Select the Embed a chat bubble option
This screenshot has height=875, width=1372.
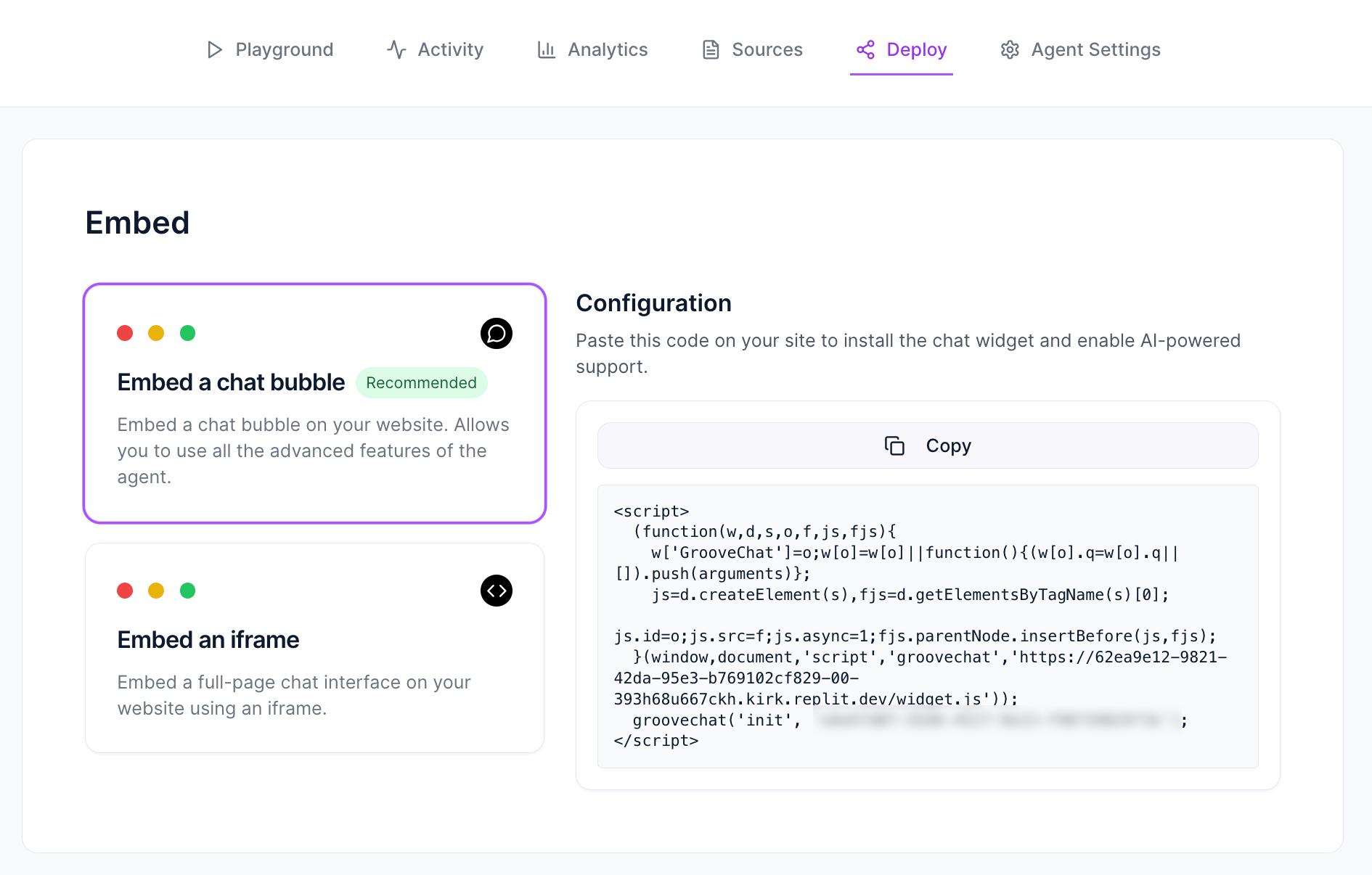[314, 403]
